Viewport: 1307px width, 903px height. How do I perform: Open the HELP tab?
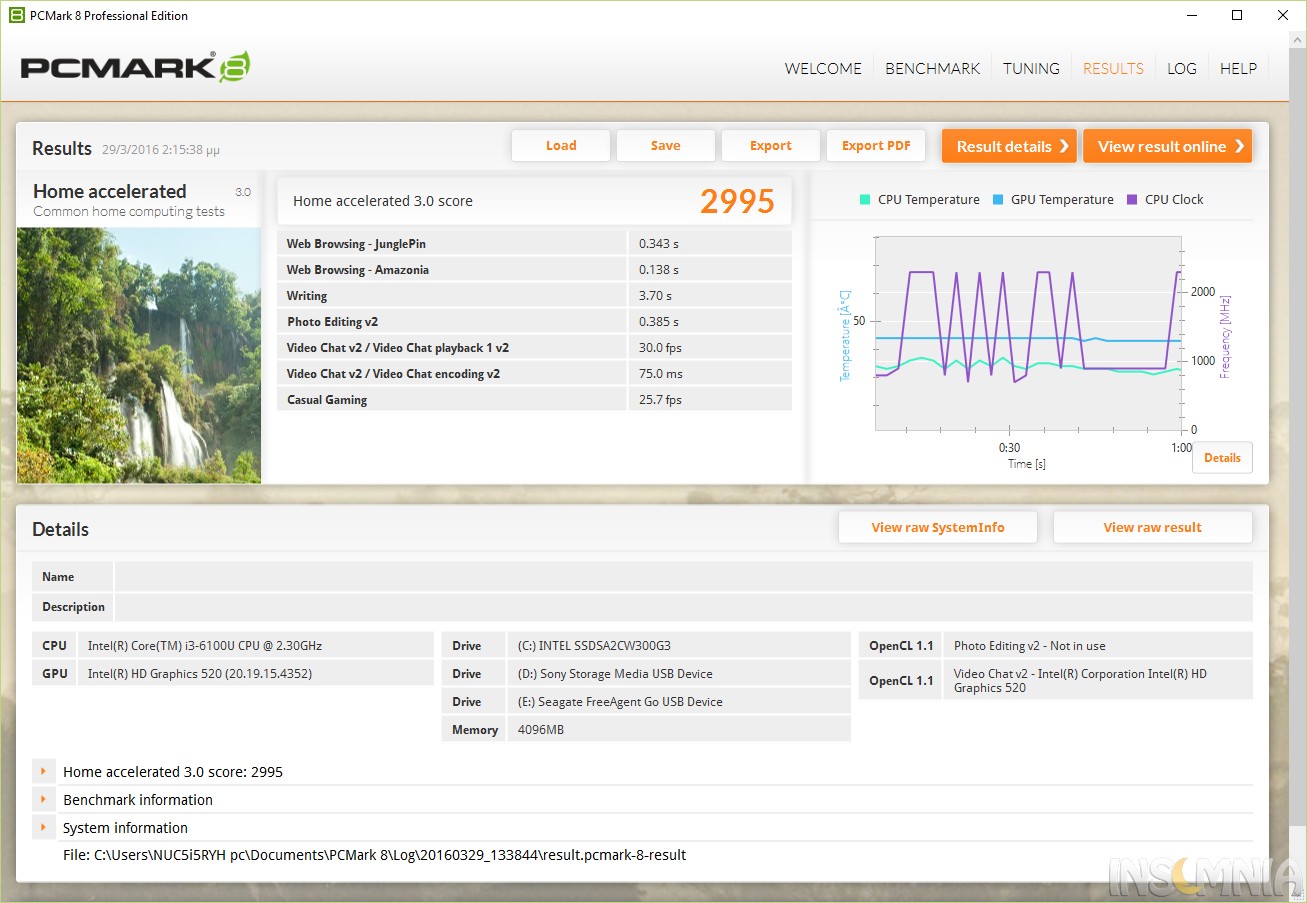[1238, 69]
